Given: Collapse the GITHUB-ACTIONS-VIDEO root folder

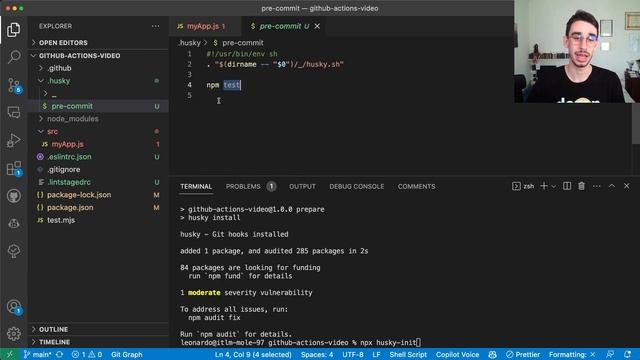Looking at the screenshot, I should pyautogui.click(x=98, y=56).
